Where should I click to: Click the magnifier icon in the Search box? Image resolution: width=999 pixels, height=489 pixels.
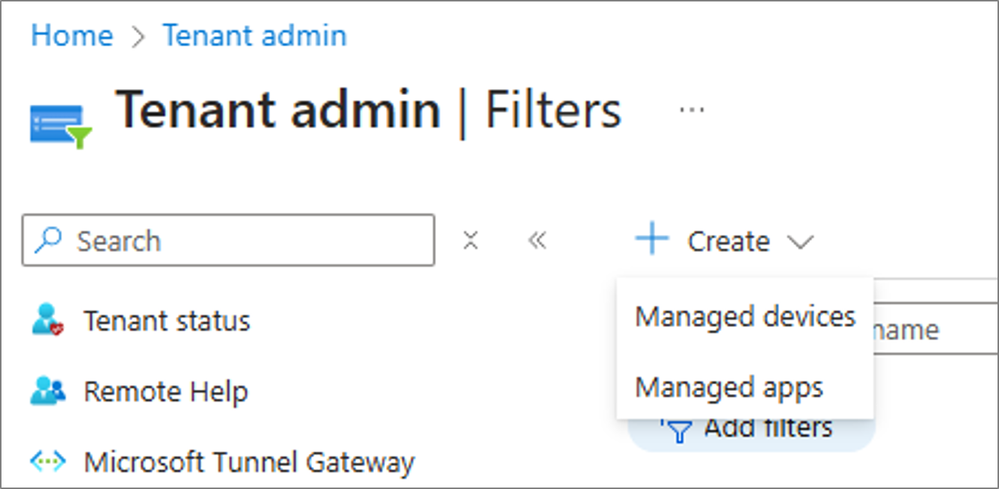click(48, 240)
